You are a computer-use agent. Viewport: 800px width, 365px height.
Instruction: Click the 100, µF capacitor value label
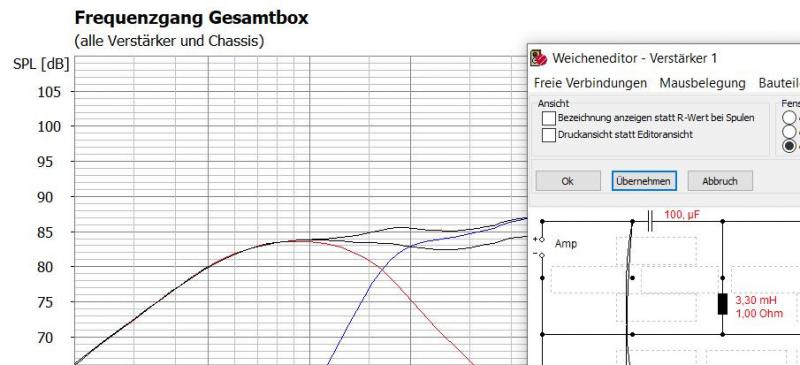(x=681, y=214)
